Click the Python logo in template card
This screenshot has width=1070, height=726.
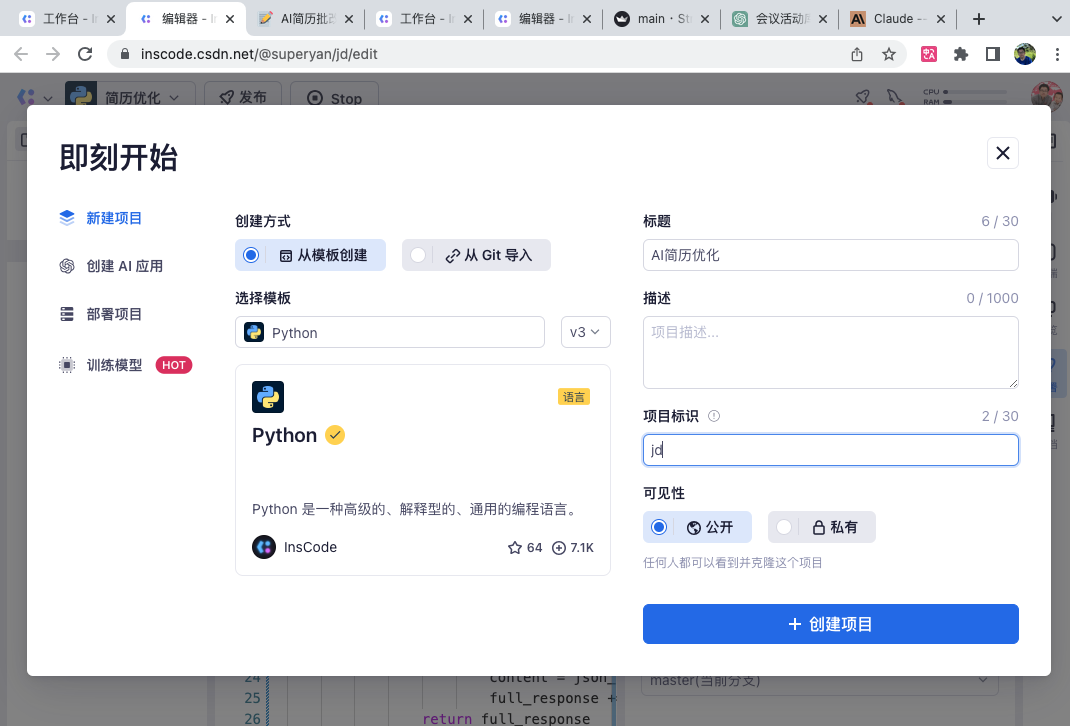coord(268,397)
